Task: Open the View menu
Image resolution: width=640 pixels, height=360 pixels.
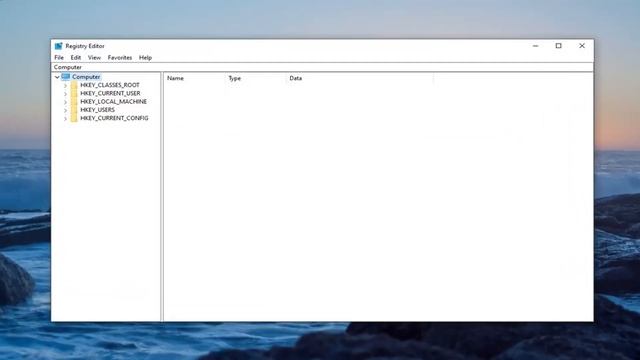Action: tap(94, 58)
